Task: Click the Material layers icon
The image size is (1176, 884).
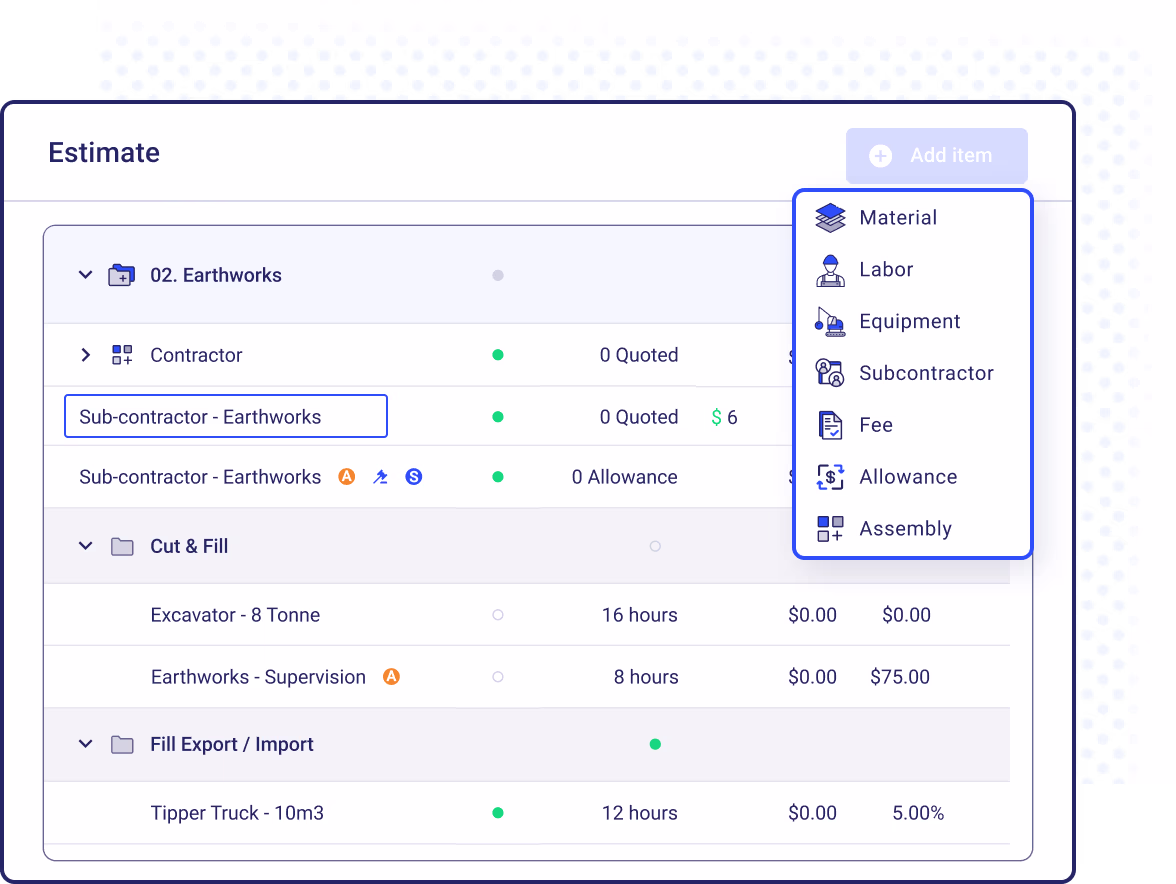Action: pos(830,217)
